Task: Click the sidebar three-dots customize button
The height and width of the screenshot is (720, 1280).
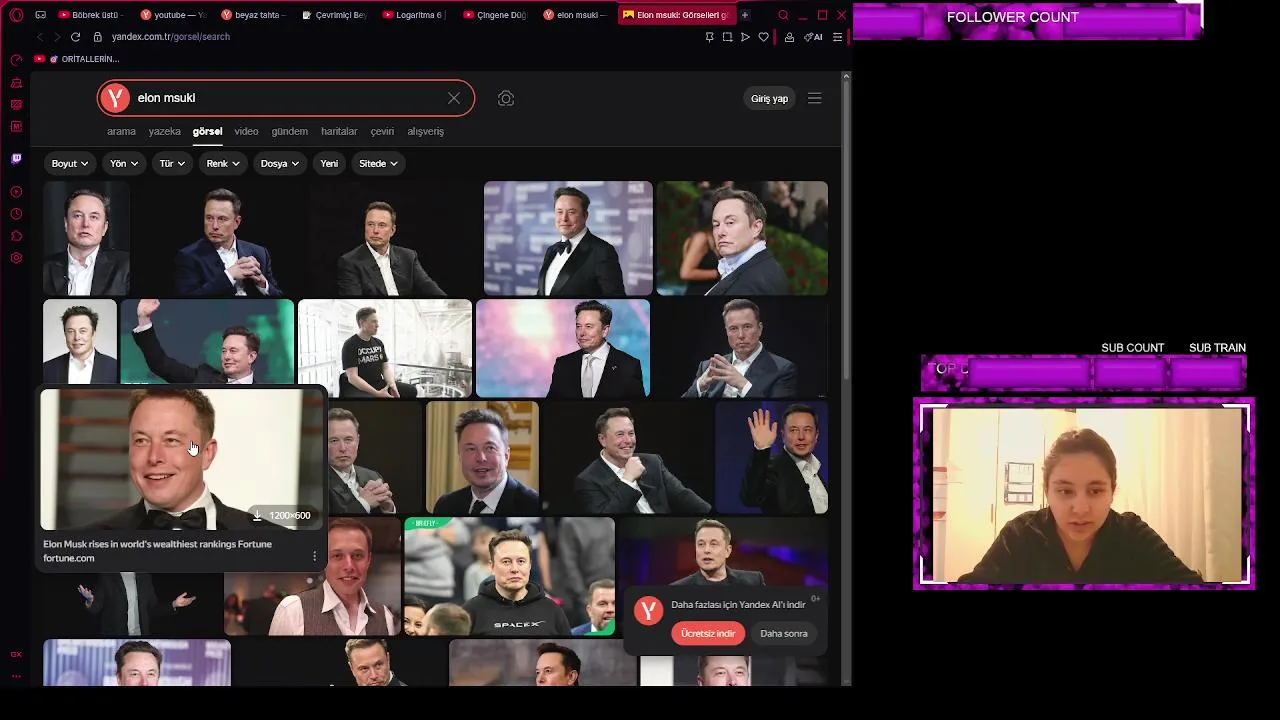Action: 16,676
